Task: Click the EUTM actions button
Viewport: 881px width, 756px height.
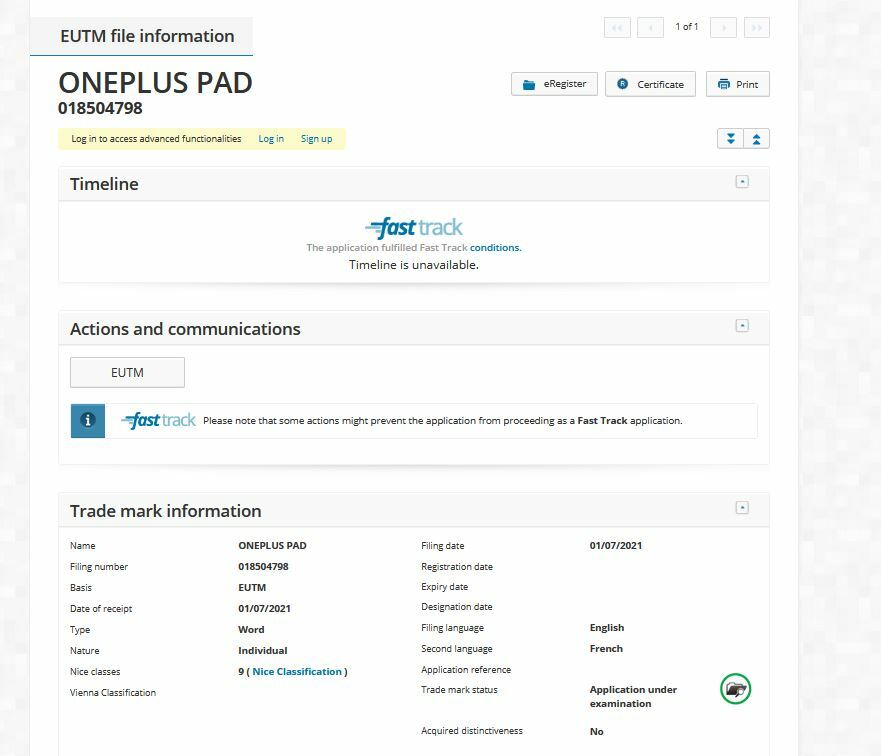Action: [x=128, y=372]
